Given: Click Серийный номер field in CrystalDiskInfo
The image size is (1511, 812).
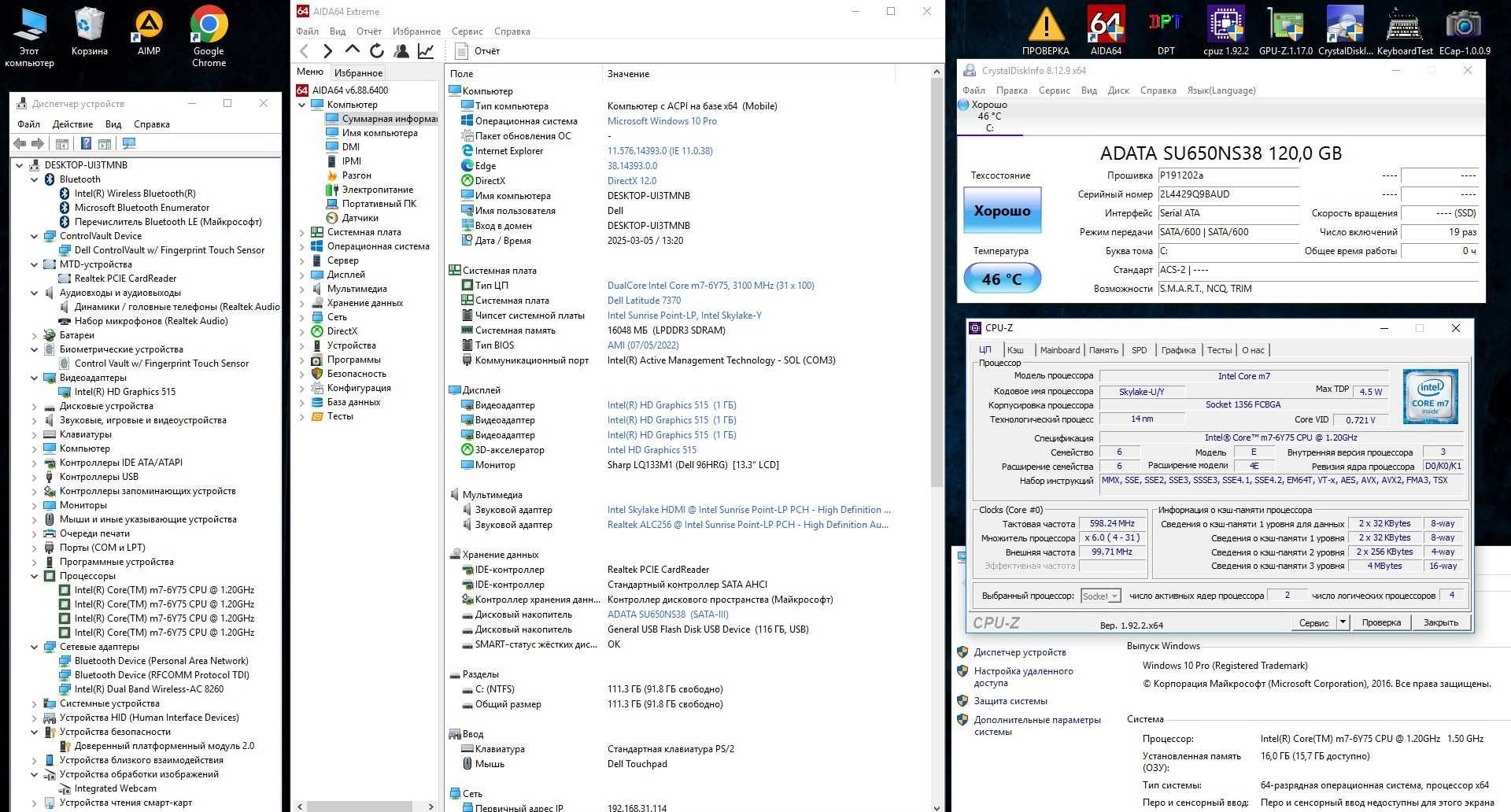Looking at the screenshot, I should click(1228, 194).
